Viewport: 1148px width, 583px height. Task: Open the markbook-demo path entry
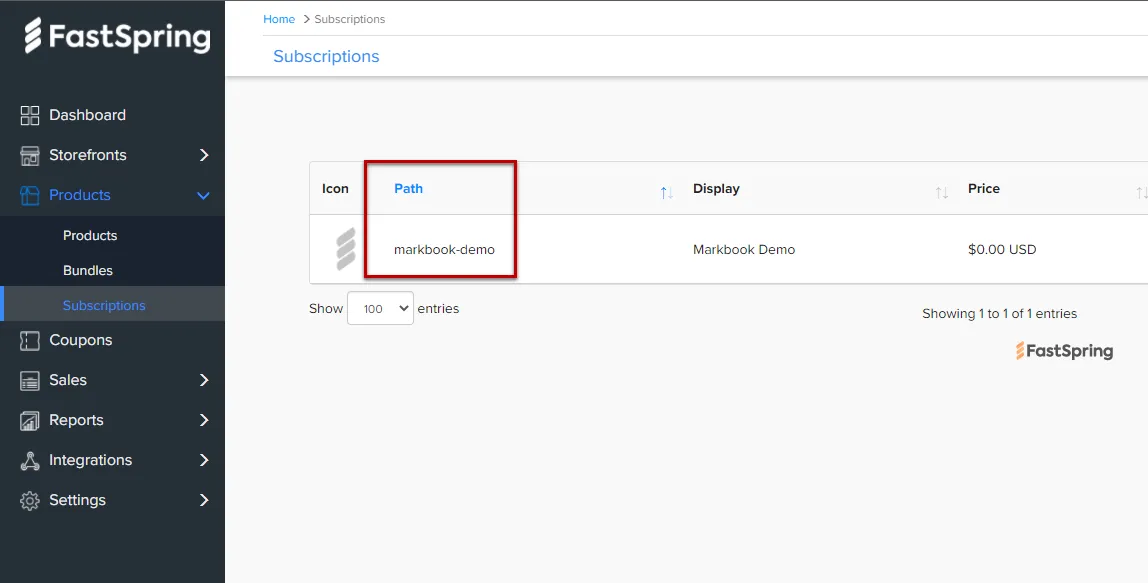444,250
